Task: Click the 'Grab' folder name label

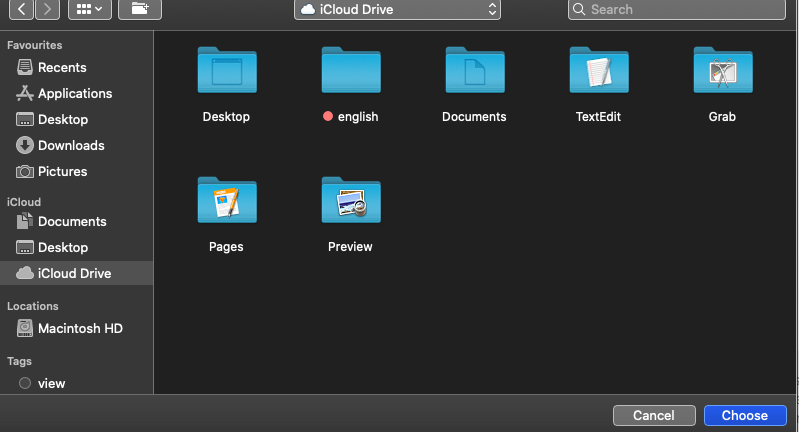Action: (722, 117)
